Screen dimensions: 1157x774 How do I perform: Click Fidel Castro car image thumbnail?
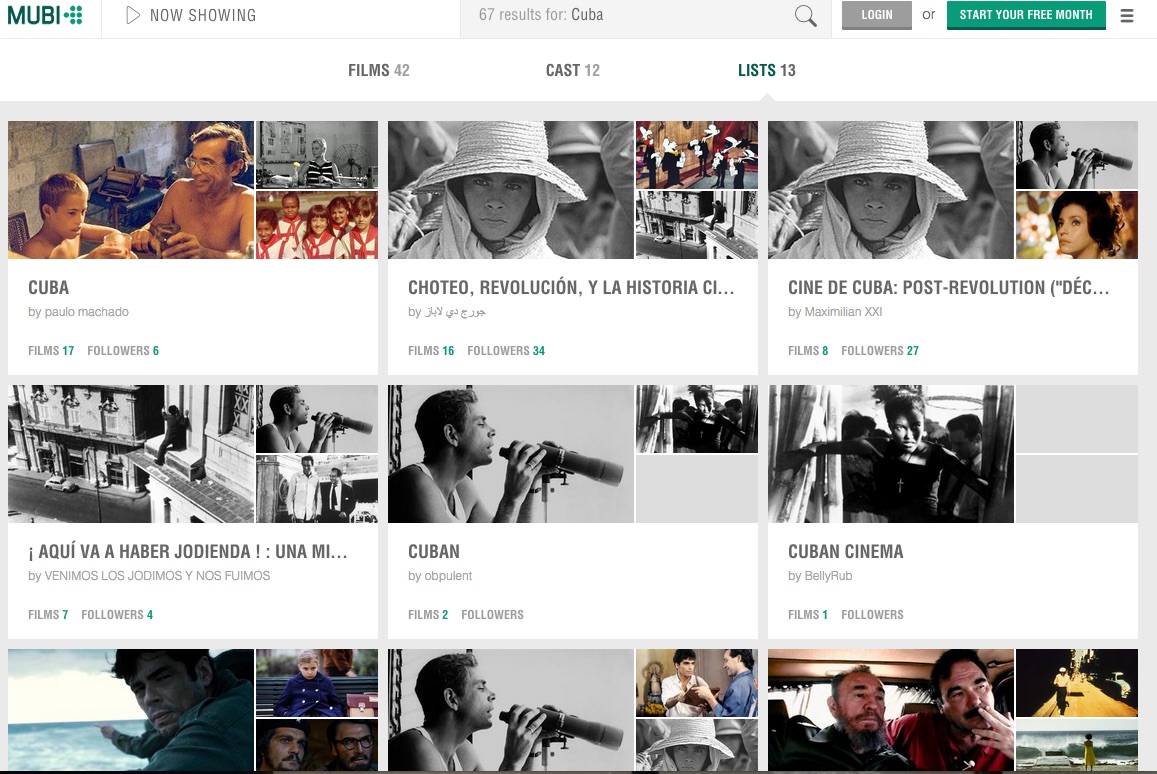tap(891, 710)
